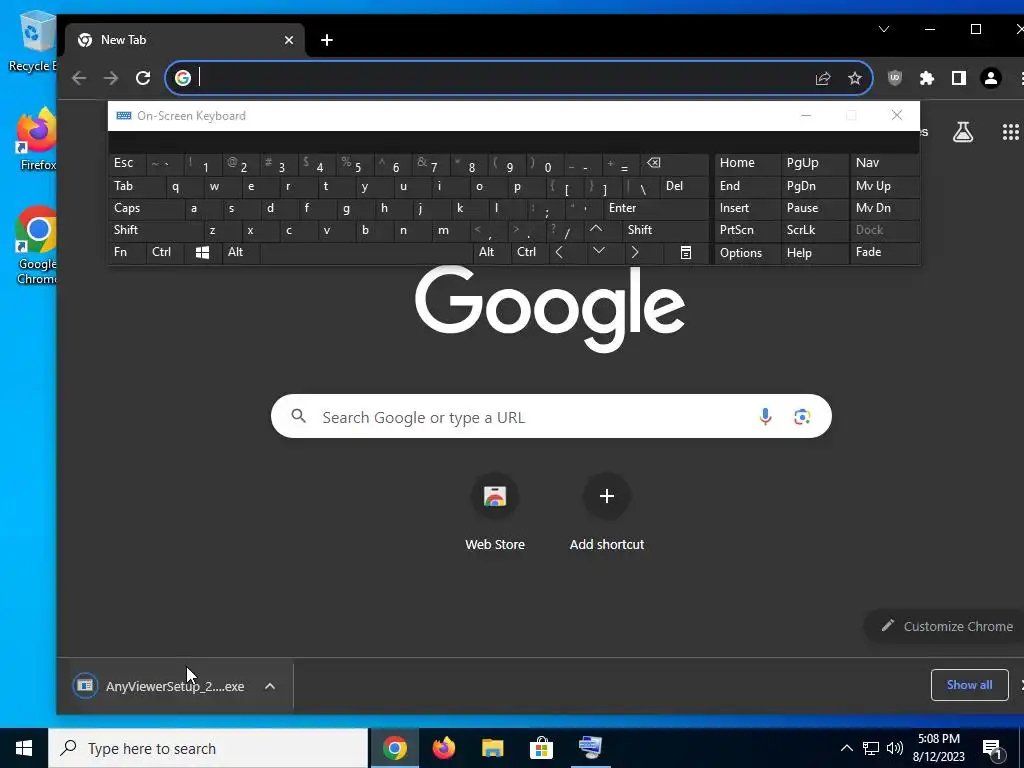Go forward in Chrome
Image resolution: width=1024 pixels, height=768 pixels.
[111, 78]
